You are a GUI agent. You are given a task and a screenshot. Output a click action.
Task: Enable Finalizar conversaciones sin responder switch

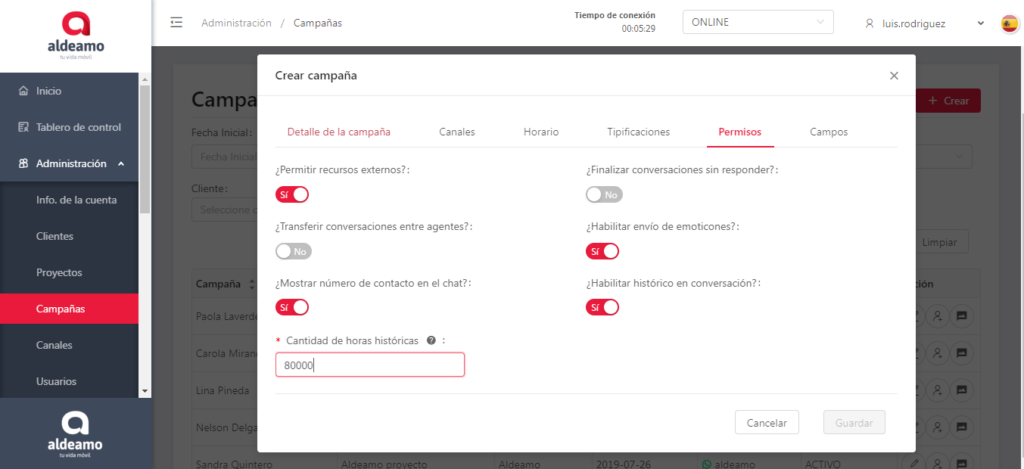coord(603,194)
